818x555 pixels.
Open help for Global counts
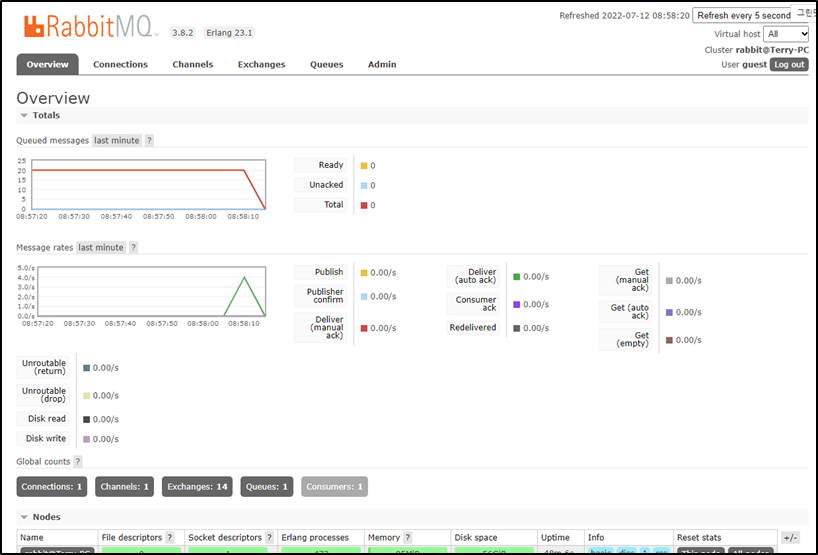[x=78, y=462]
